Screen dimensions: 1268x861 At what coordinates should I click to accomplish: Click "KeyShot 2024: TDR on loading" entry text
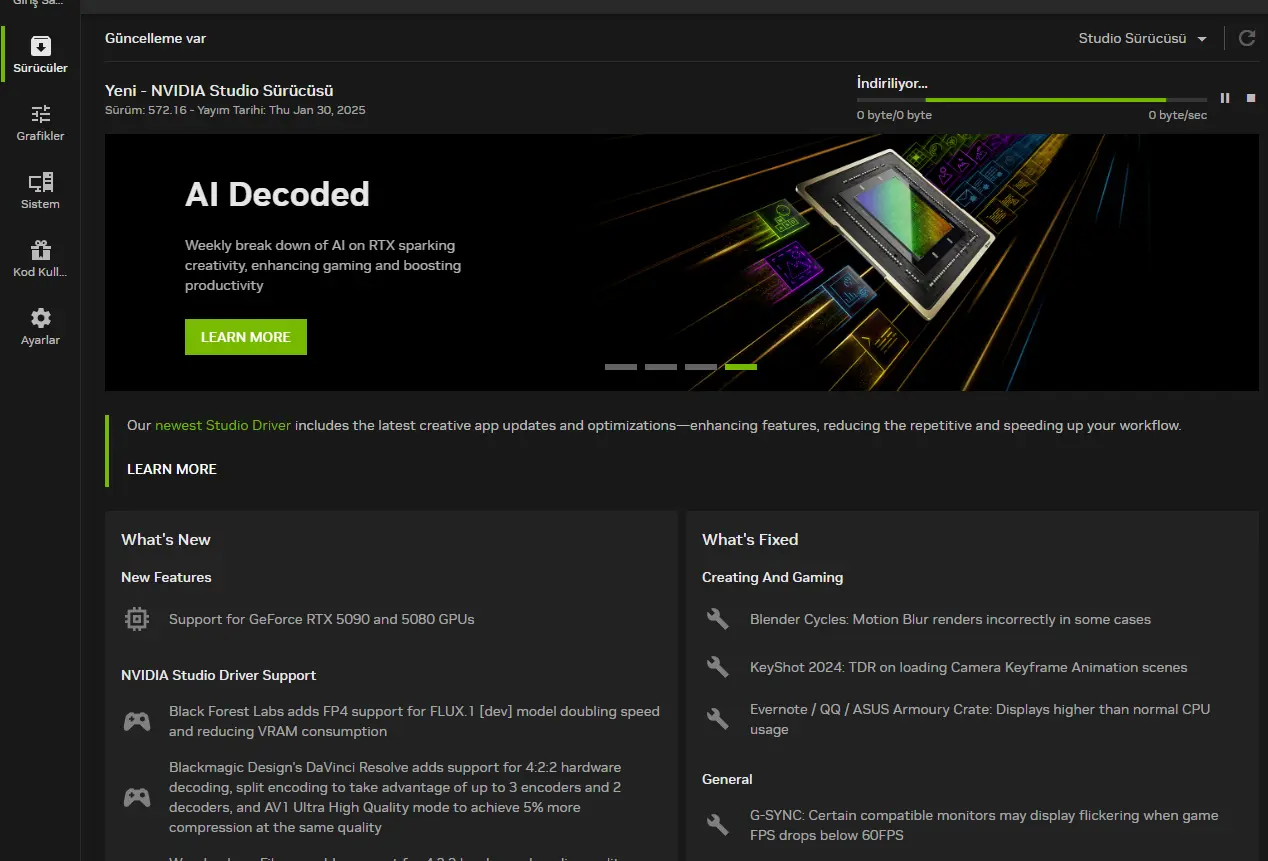coord(969,667)
